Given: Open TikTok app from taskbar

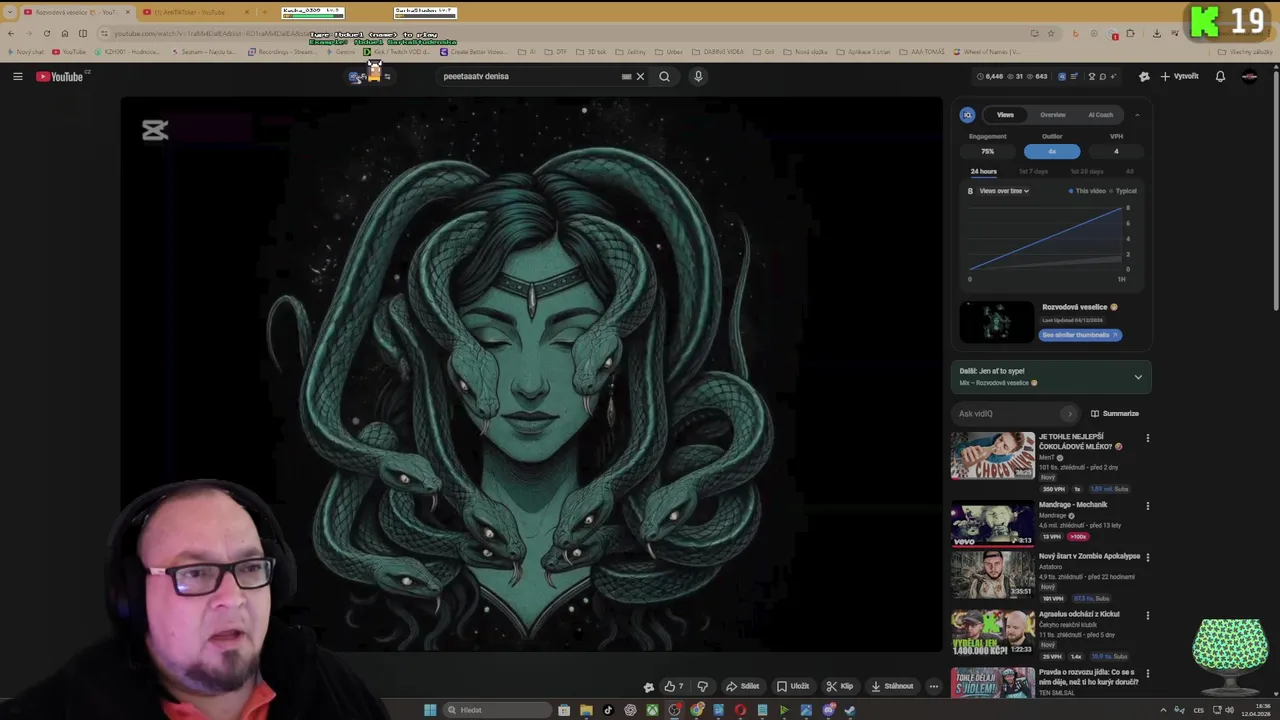Looking at the screenshot, I should pyautogui.click(x=608, y=710).
